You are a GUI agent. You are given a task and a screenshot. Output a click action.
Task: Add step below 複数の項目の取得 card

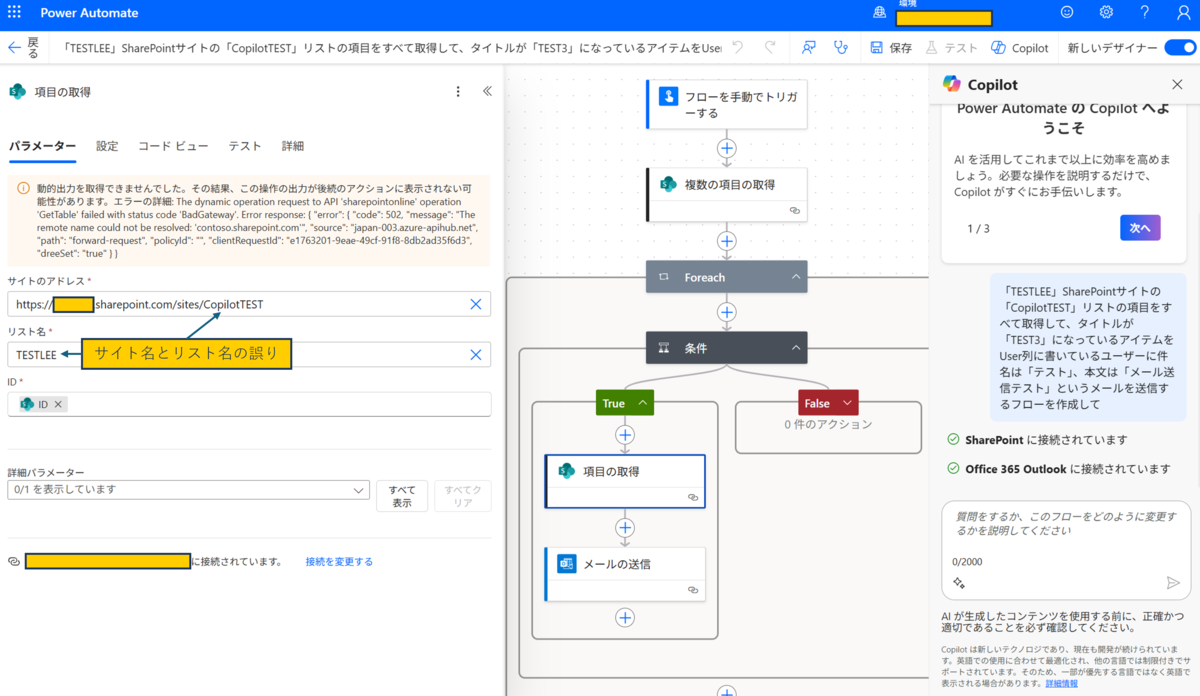pos(727,241)
